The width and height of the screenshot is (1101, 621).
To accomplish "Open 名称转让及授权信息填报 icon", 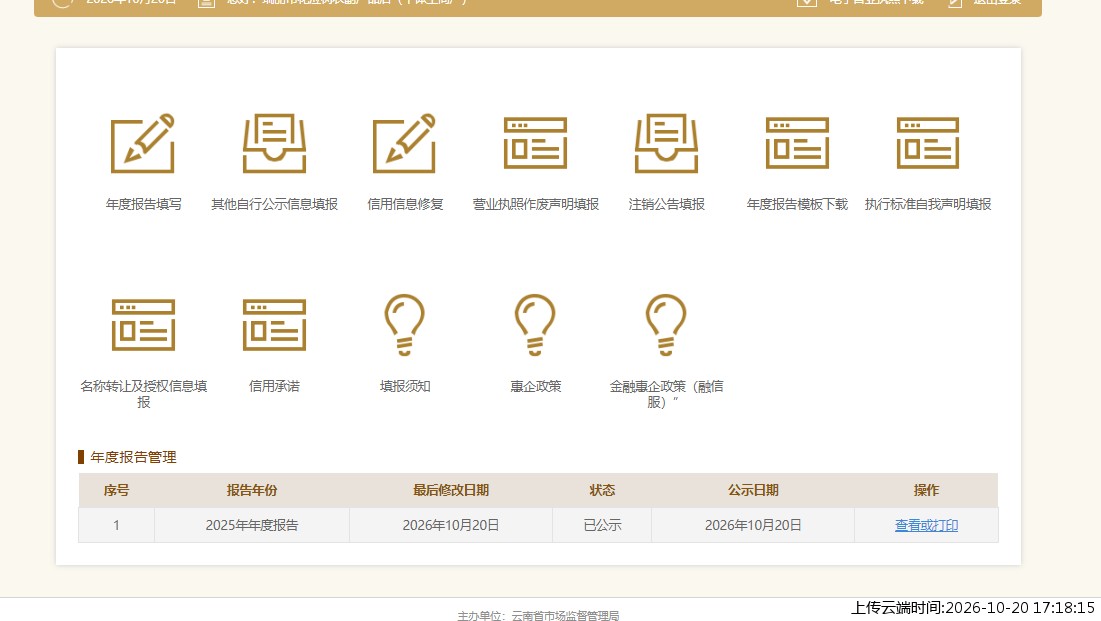I will (143, 325).
